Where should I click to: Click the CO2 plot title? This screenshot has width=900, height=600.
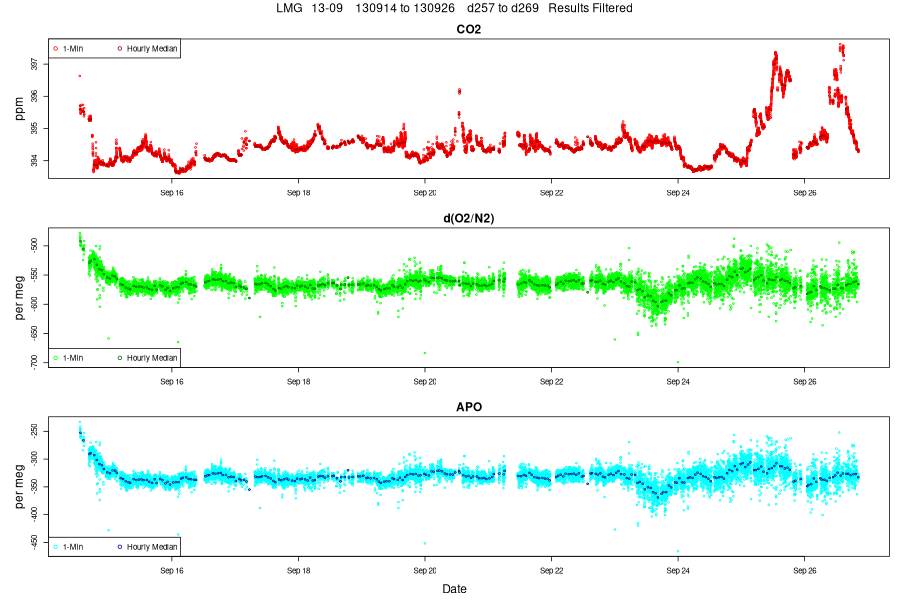coord(468,29)
